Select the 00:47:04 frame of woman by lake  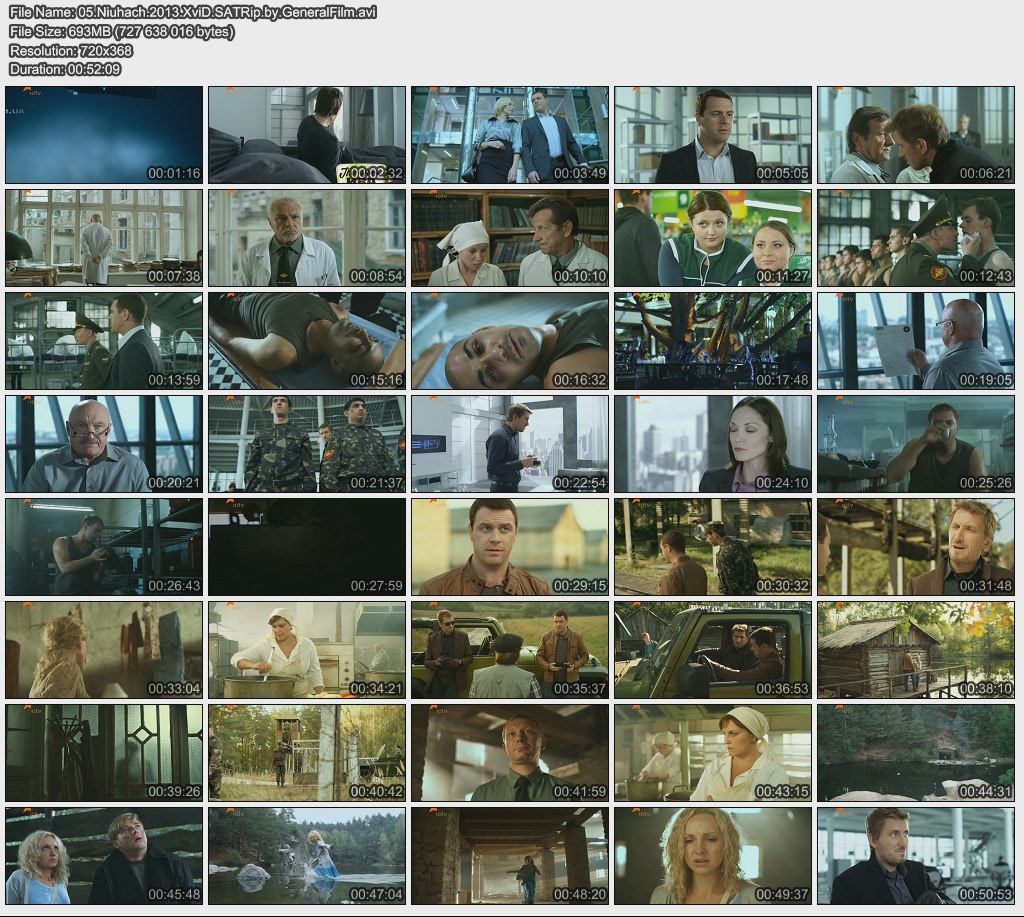[x=307, y=856]
